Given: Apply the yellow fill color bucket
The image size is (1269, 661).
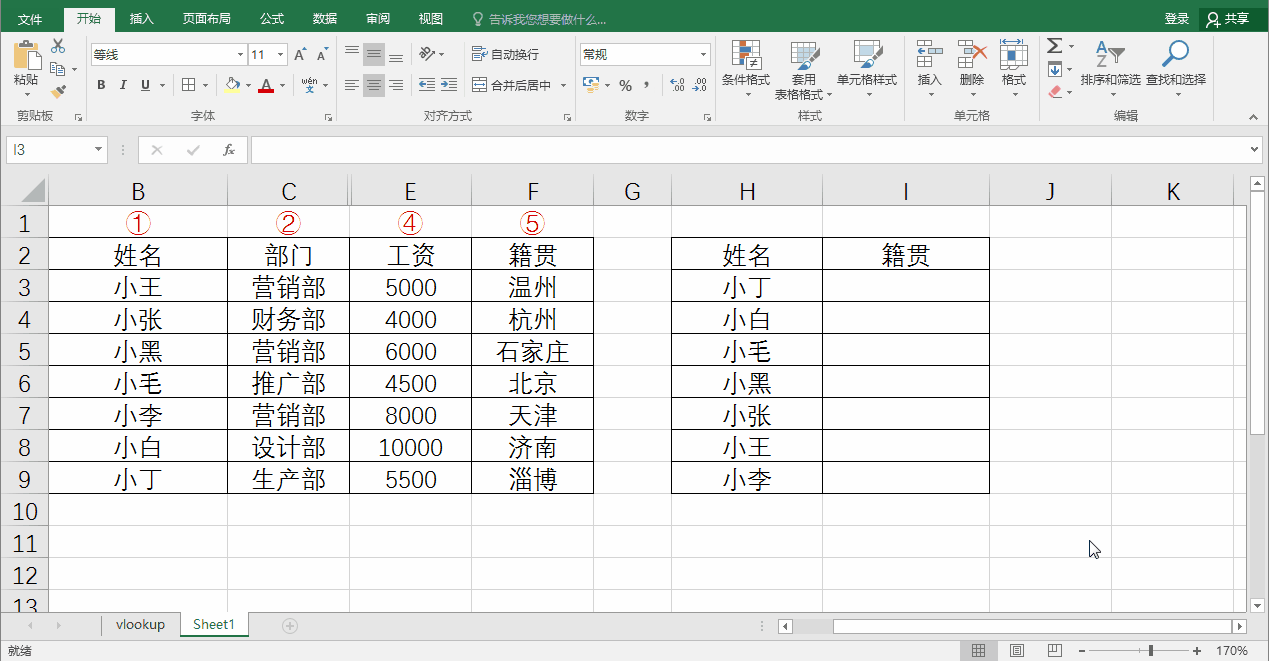Looking at the screenshot, I should pos(232,86).
